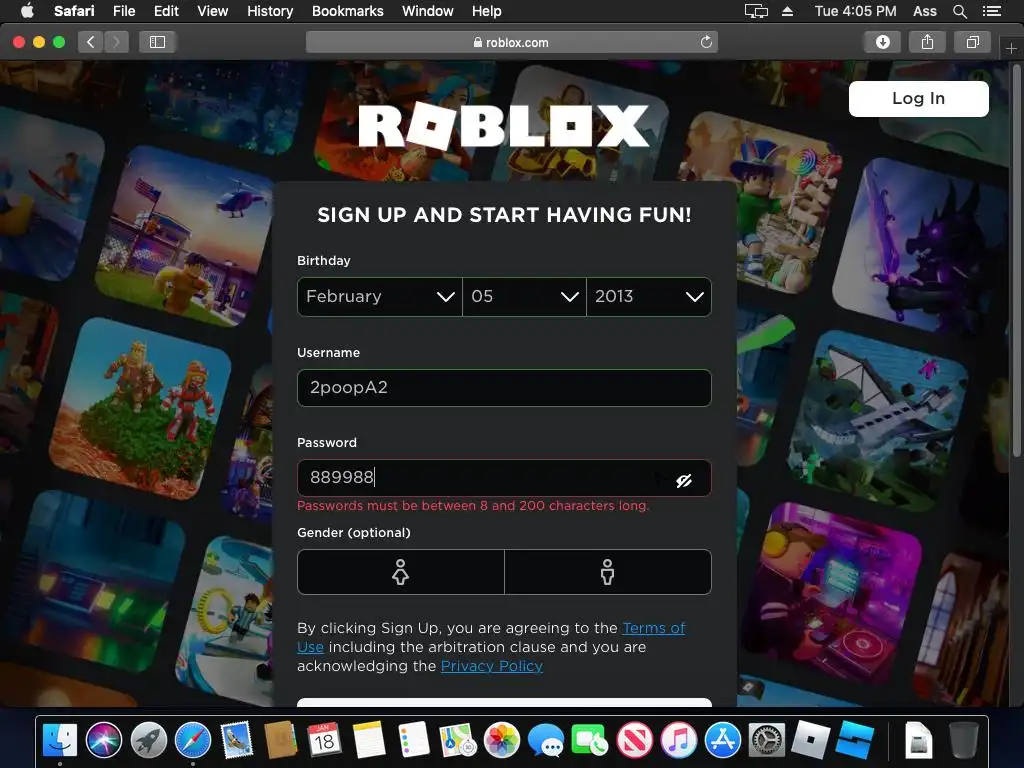
Task: Toggle password visibility eye icon
Action: click(684, 481)
